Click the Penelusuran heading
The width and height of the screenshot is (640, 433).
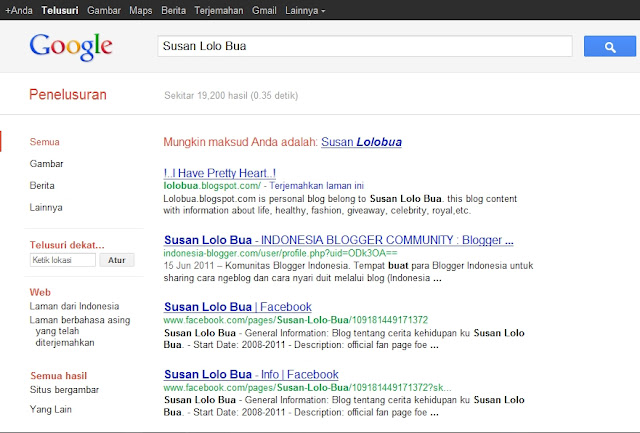68,95
